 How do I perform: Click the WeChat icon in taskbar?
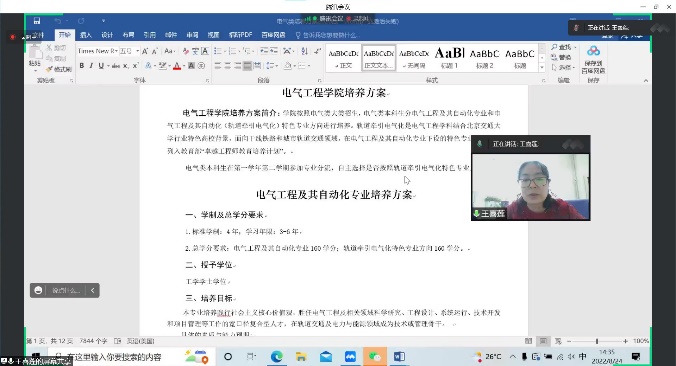375,357
